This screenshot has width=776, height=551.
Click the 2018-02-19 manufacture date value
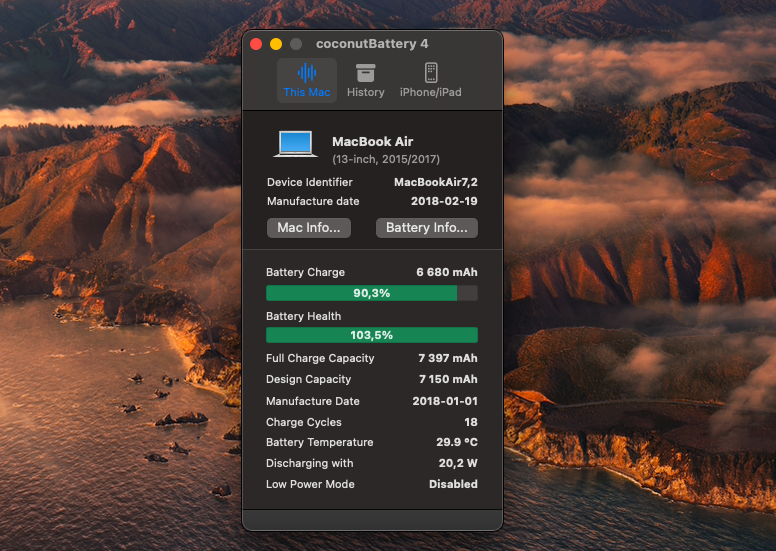[444, 201]
